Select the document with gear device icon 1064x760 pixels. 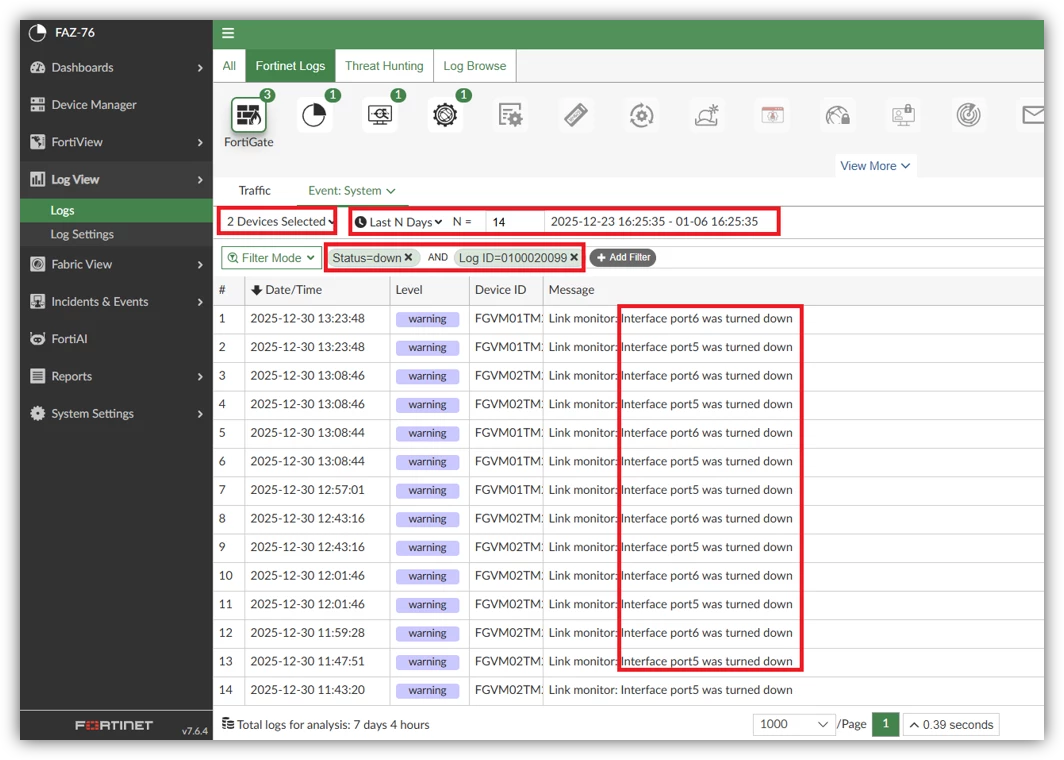pos(510,115)
